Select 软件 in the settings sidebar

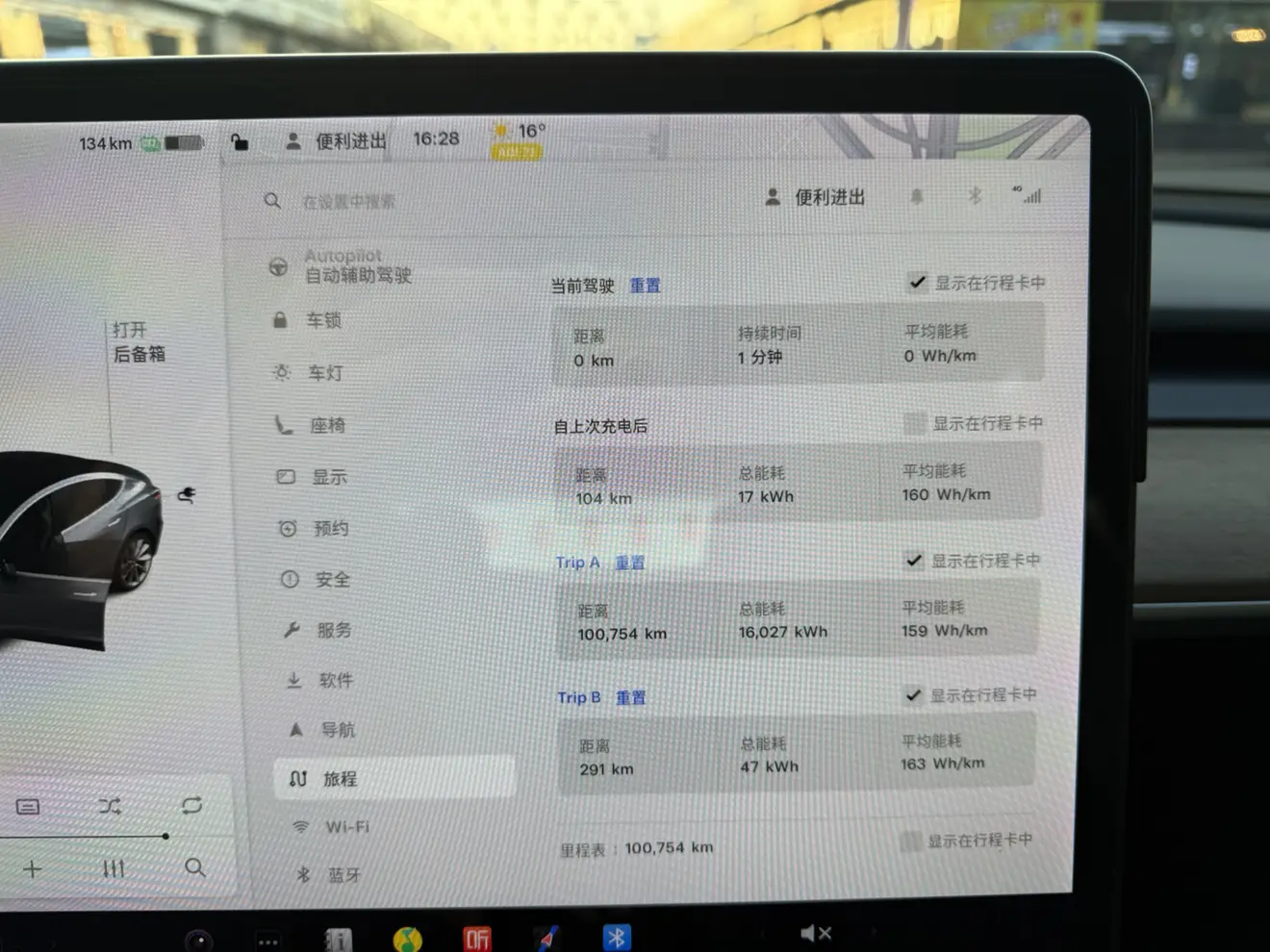[335, 680]
